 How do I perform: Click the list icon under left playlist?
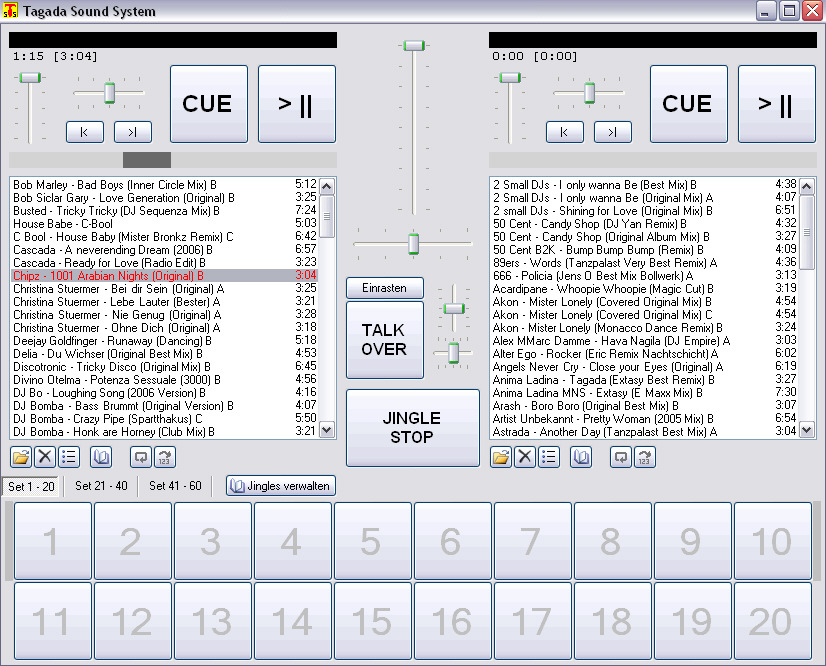click(69, 457)
